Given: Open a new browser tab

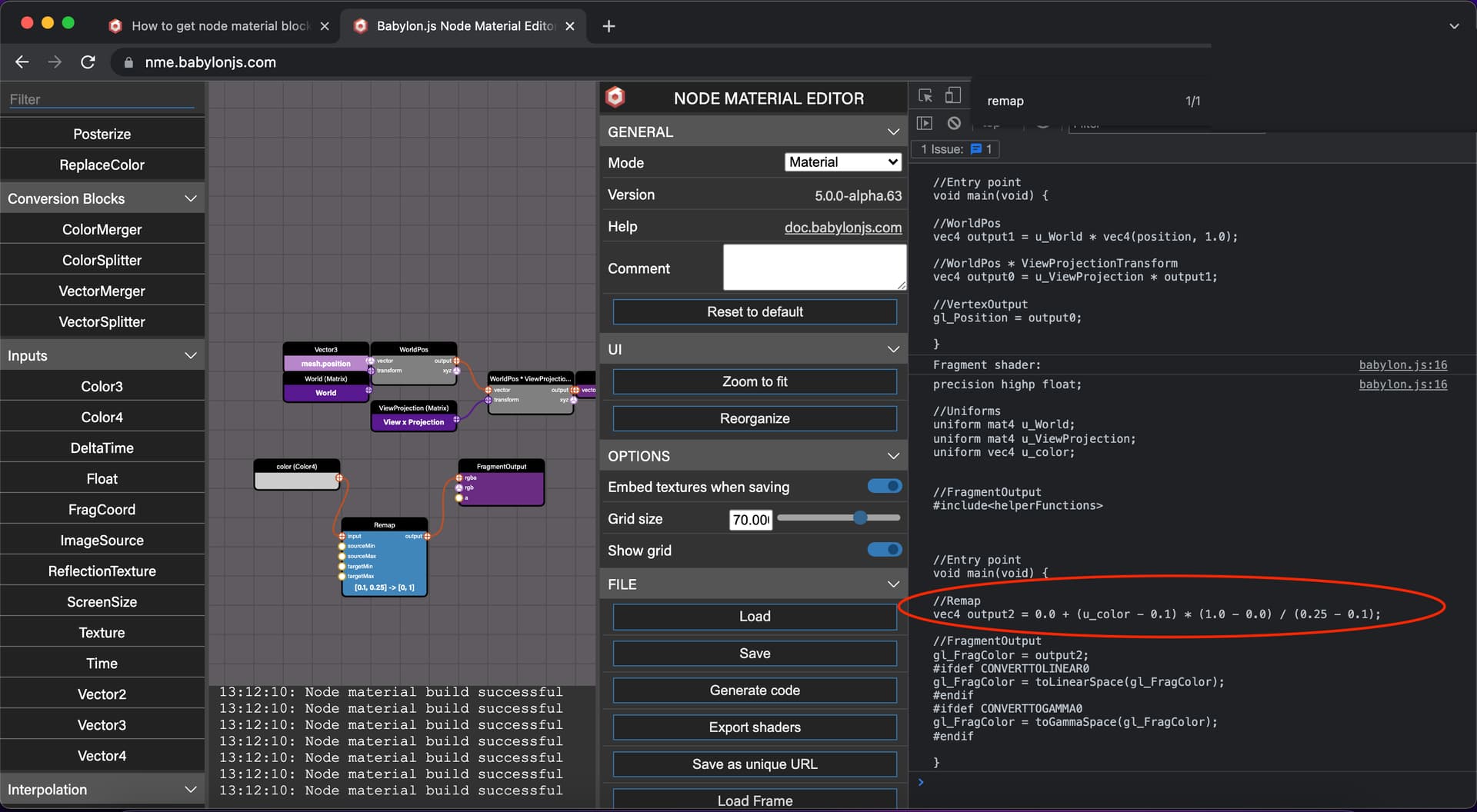Looking at the screenshot, I should click(608, 26).
